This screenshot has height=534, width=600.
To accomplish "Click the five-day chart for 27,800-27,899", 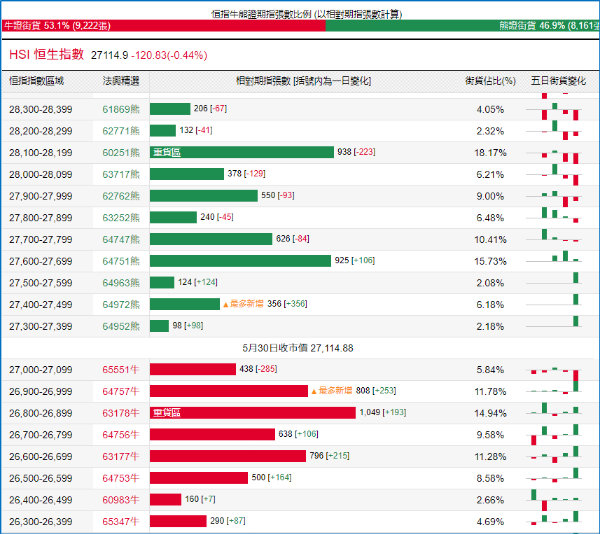I will [554, 215].
